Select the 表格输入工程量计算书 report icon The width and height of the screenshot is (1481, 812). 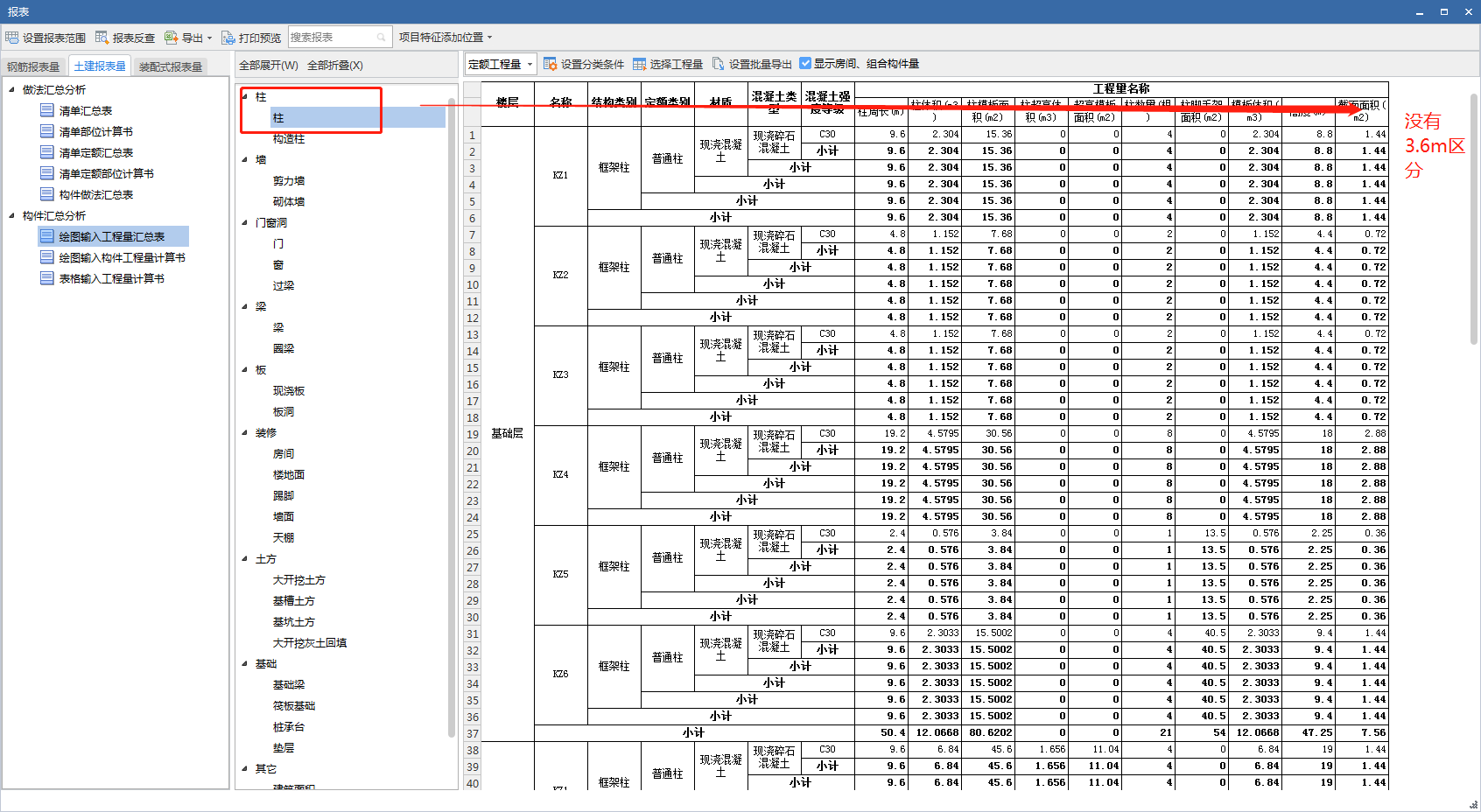pos(47,278)
